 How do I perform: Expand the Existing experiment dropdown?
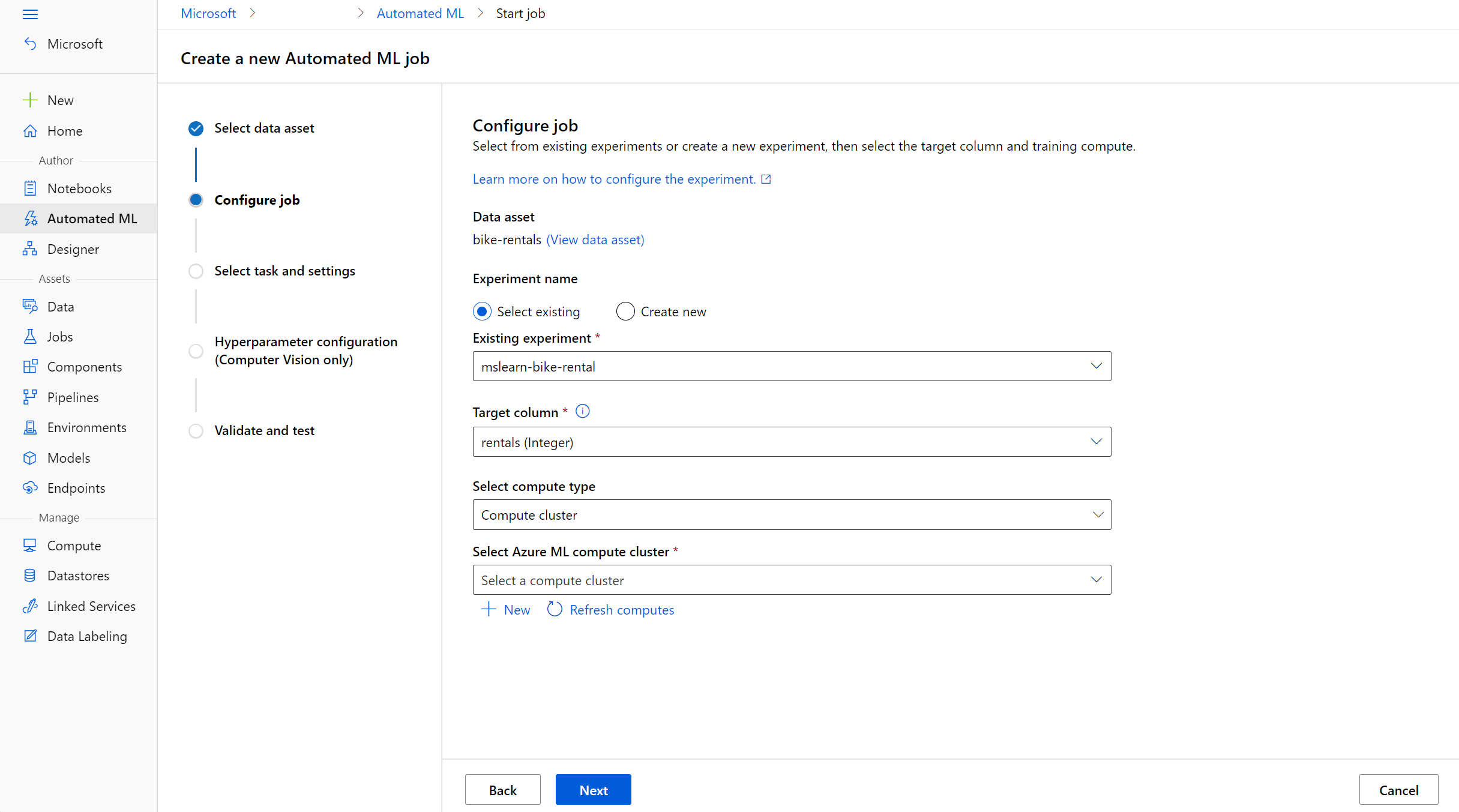pyautogui.click(x=791, y=366)
